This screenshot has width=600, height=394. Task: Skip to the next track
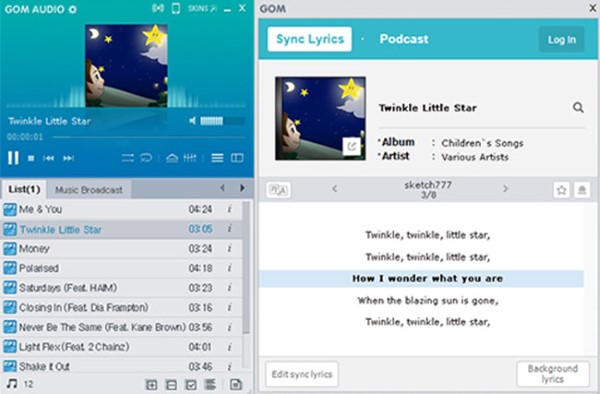[68, 158]
